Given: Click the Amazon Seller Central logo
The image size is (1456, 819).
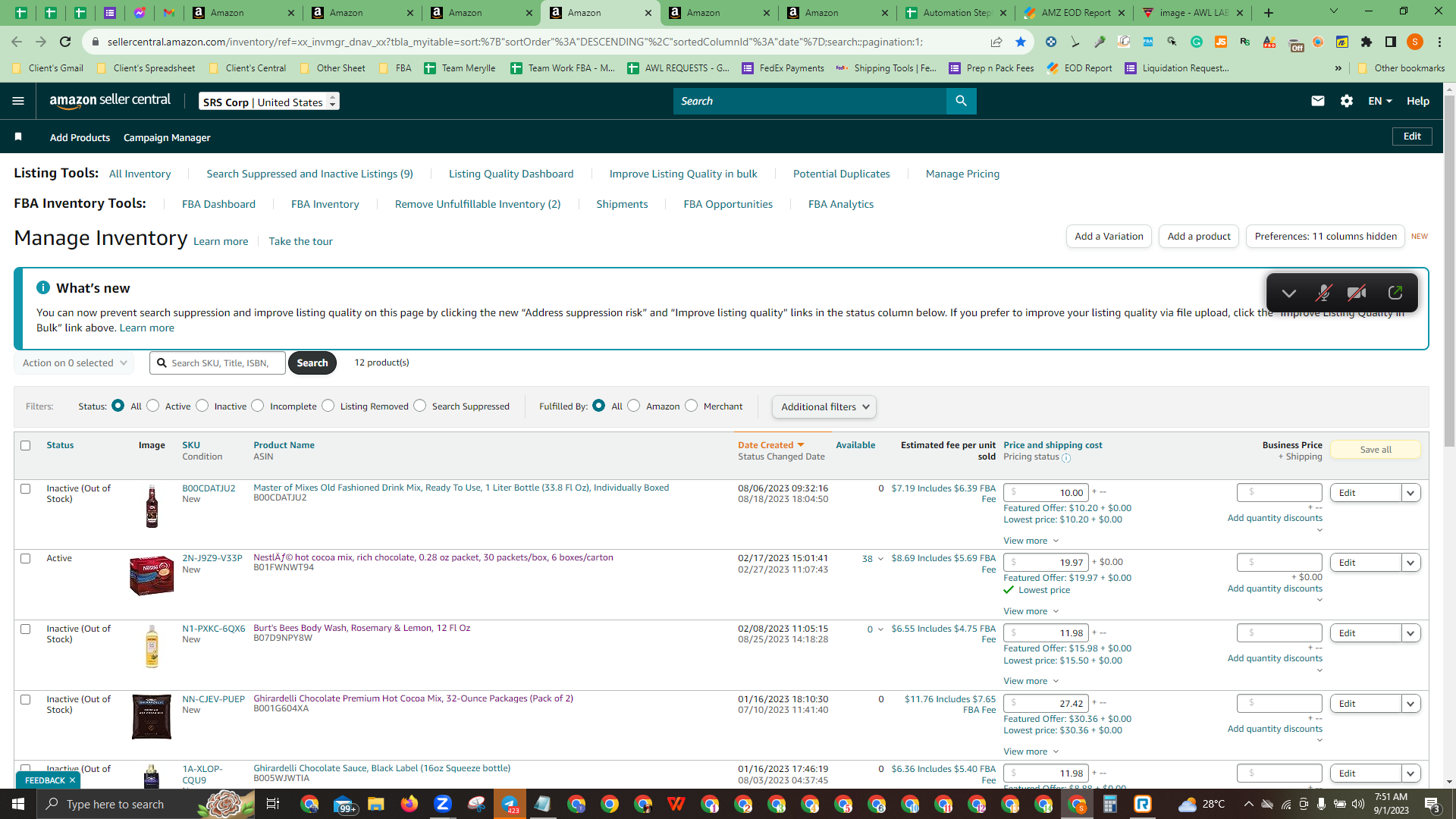Looking at the screenshot, I should (110, 101).
